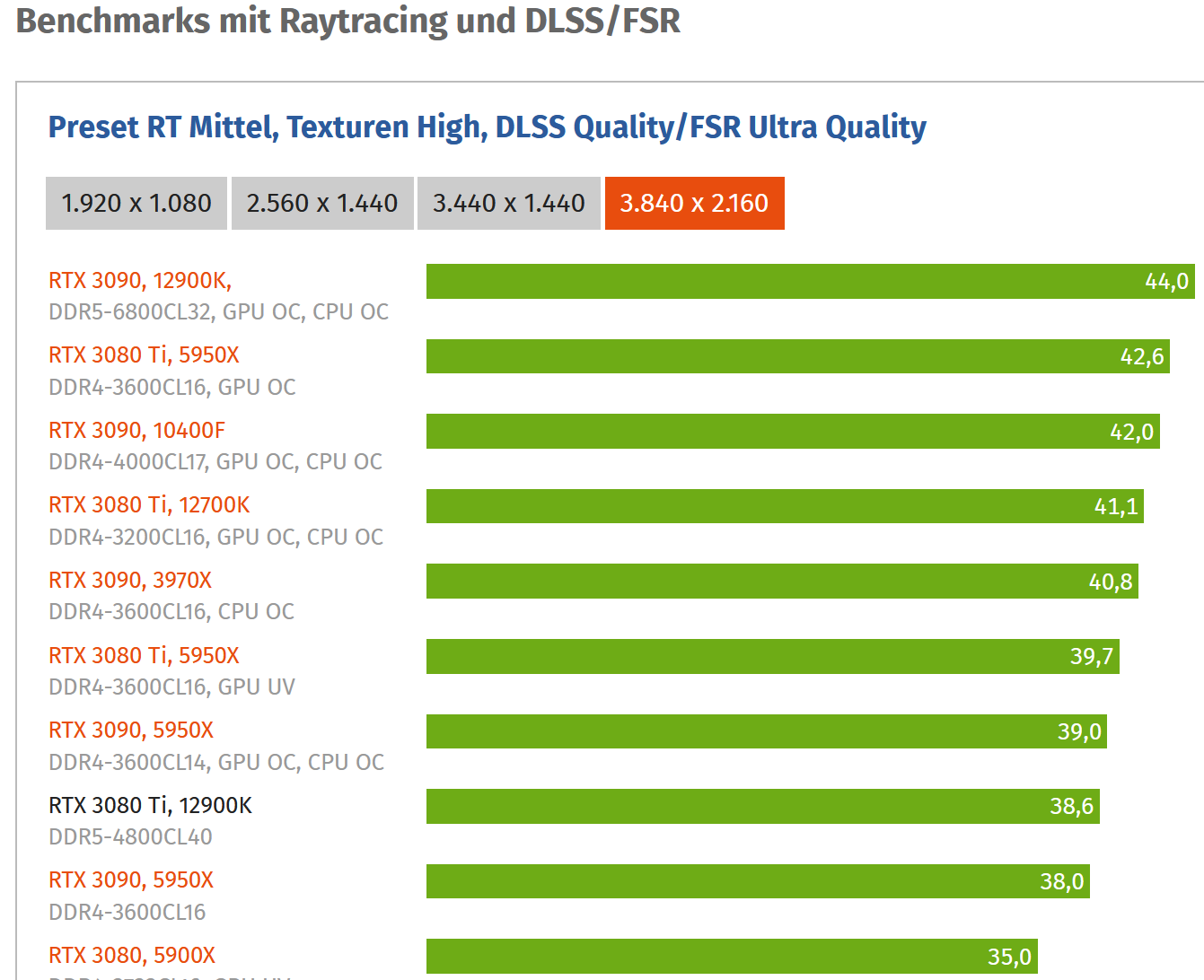1204x980 pixels.
Task: Select the 1.920 x 1.080 resolution tab
Action: coord(136,204)
